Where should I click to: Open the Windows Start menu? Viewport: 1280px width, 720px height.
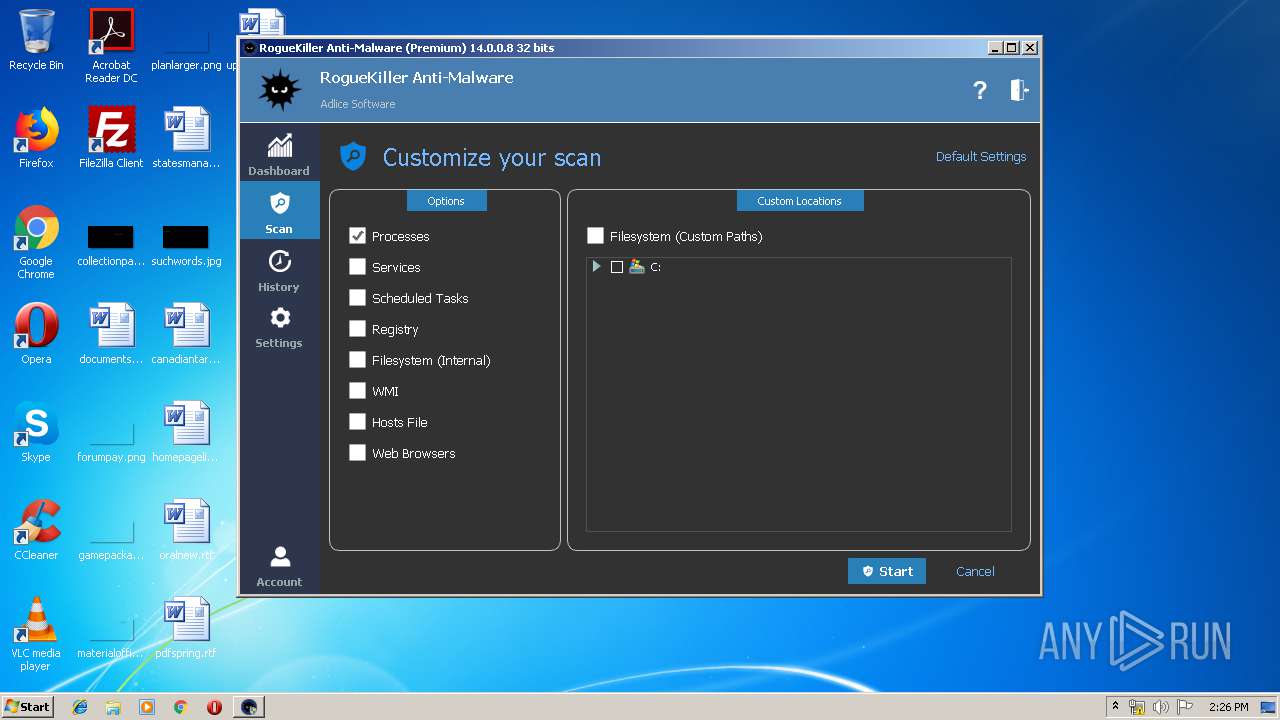click(x=27, y=707)
